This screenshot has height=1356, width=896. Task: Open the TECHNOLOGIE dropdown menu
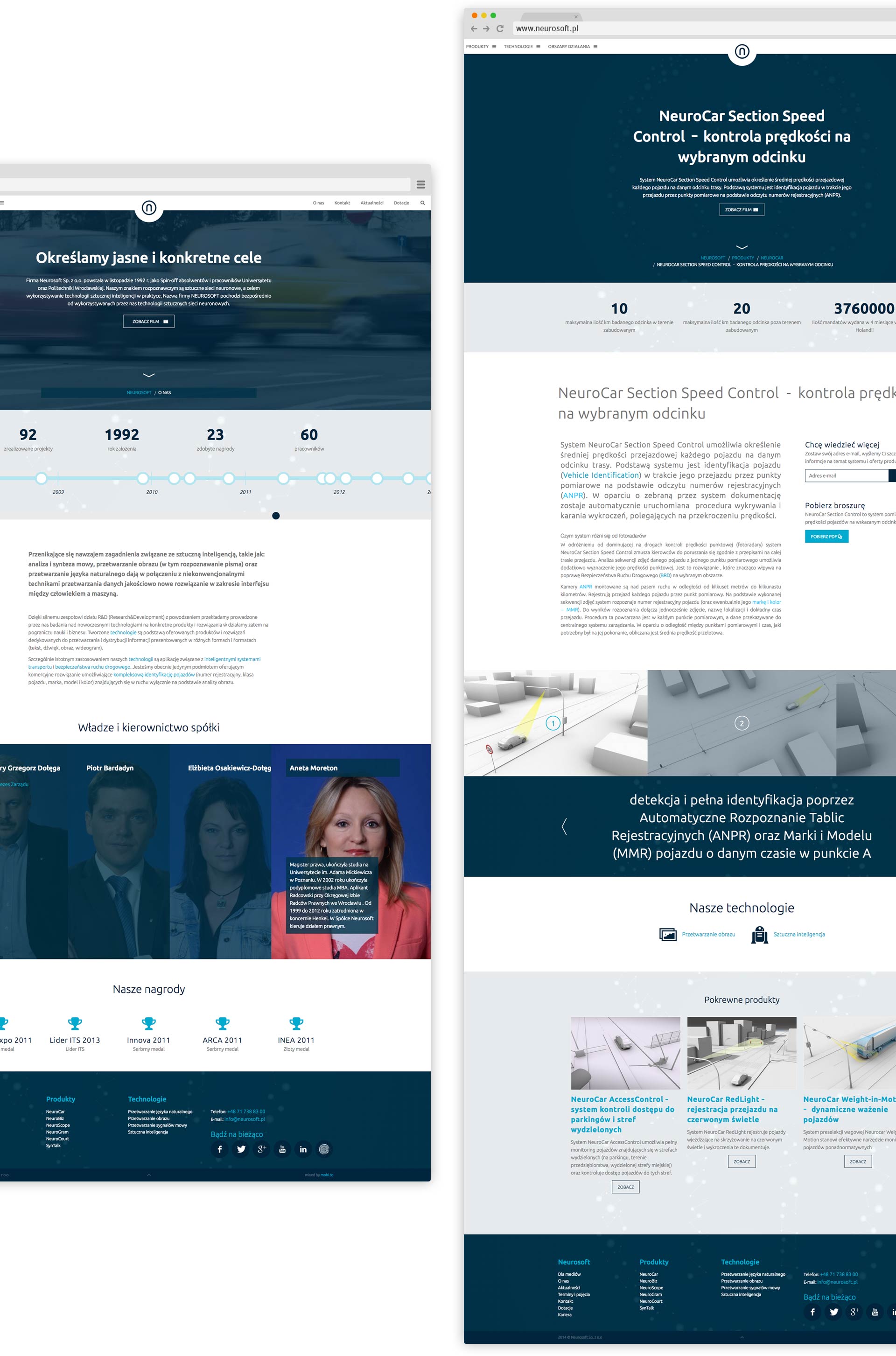[x=522, y=47]
